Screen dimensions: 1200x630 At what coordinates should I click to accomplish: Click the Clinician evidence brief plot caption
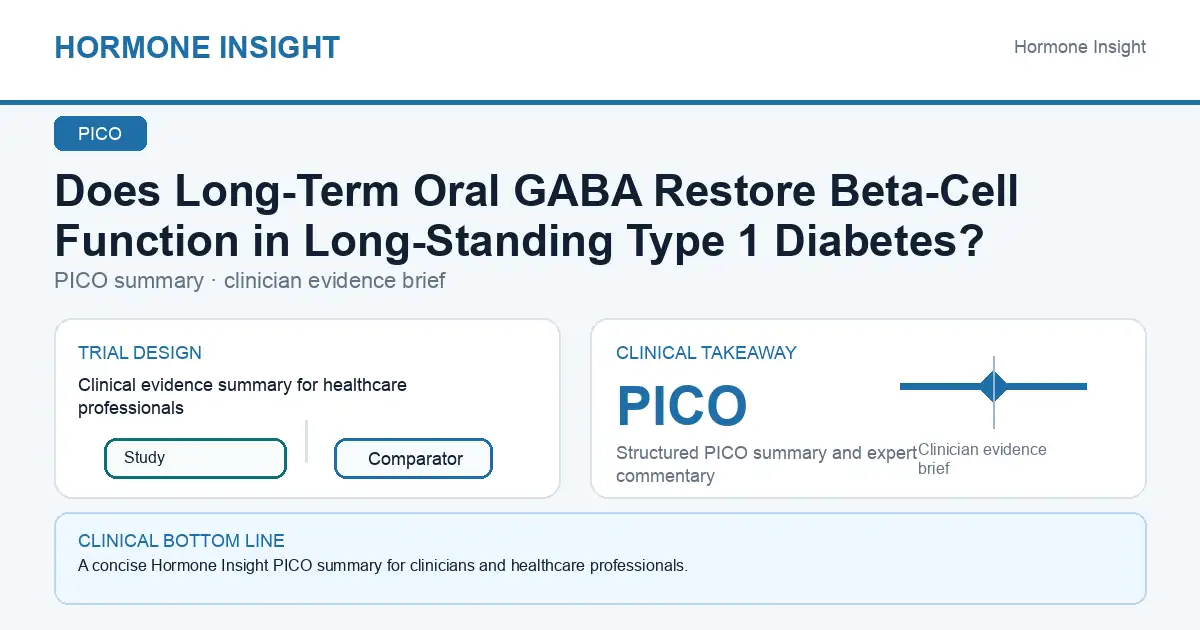click(982, 459)
